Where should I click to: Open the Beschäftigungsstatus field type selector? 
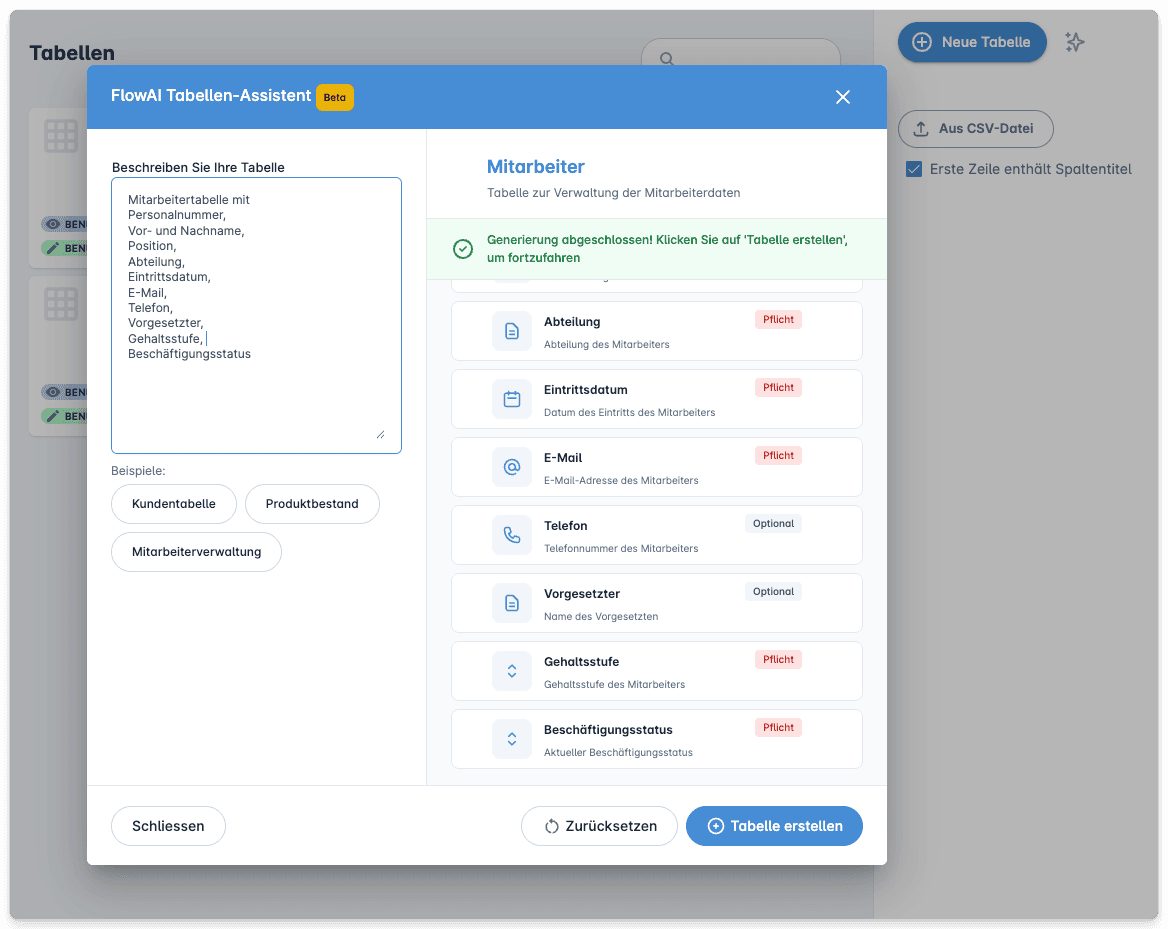[x=511, y=738]
